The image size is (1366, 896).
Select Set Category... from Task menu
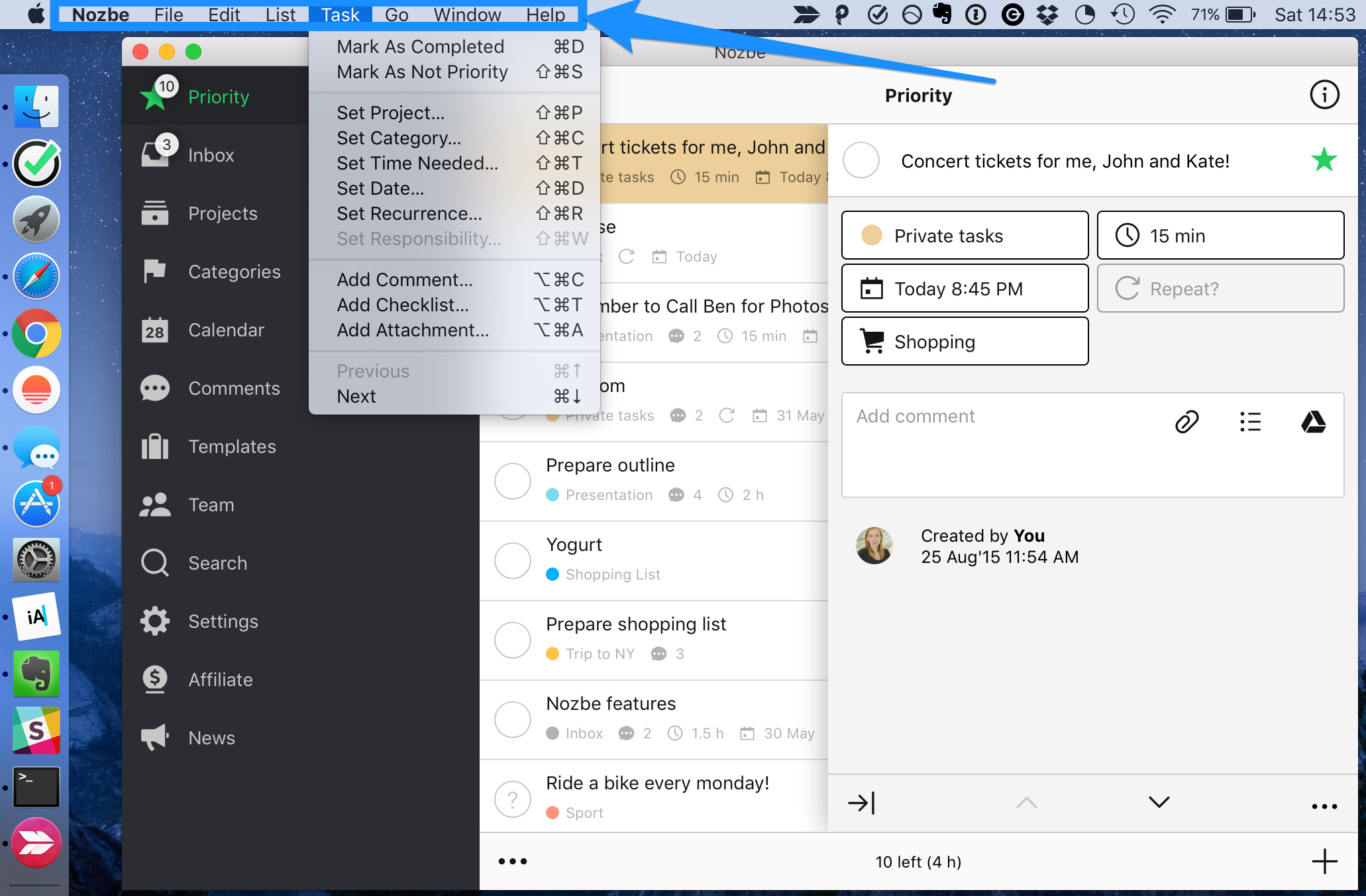coord(454,138)
